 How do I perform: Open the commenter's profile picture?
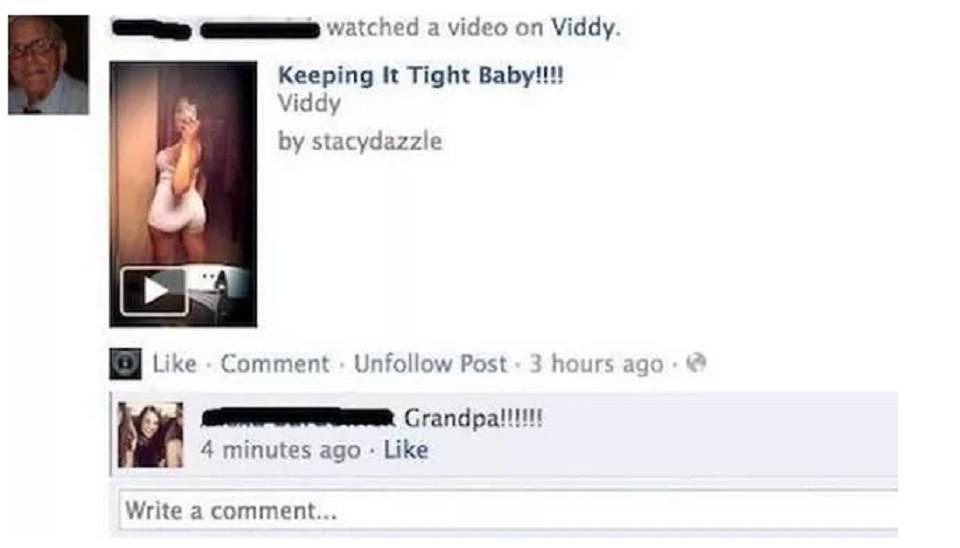[150, 435]
